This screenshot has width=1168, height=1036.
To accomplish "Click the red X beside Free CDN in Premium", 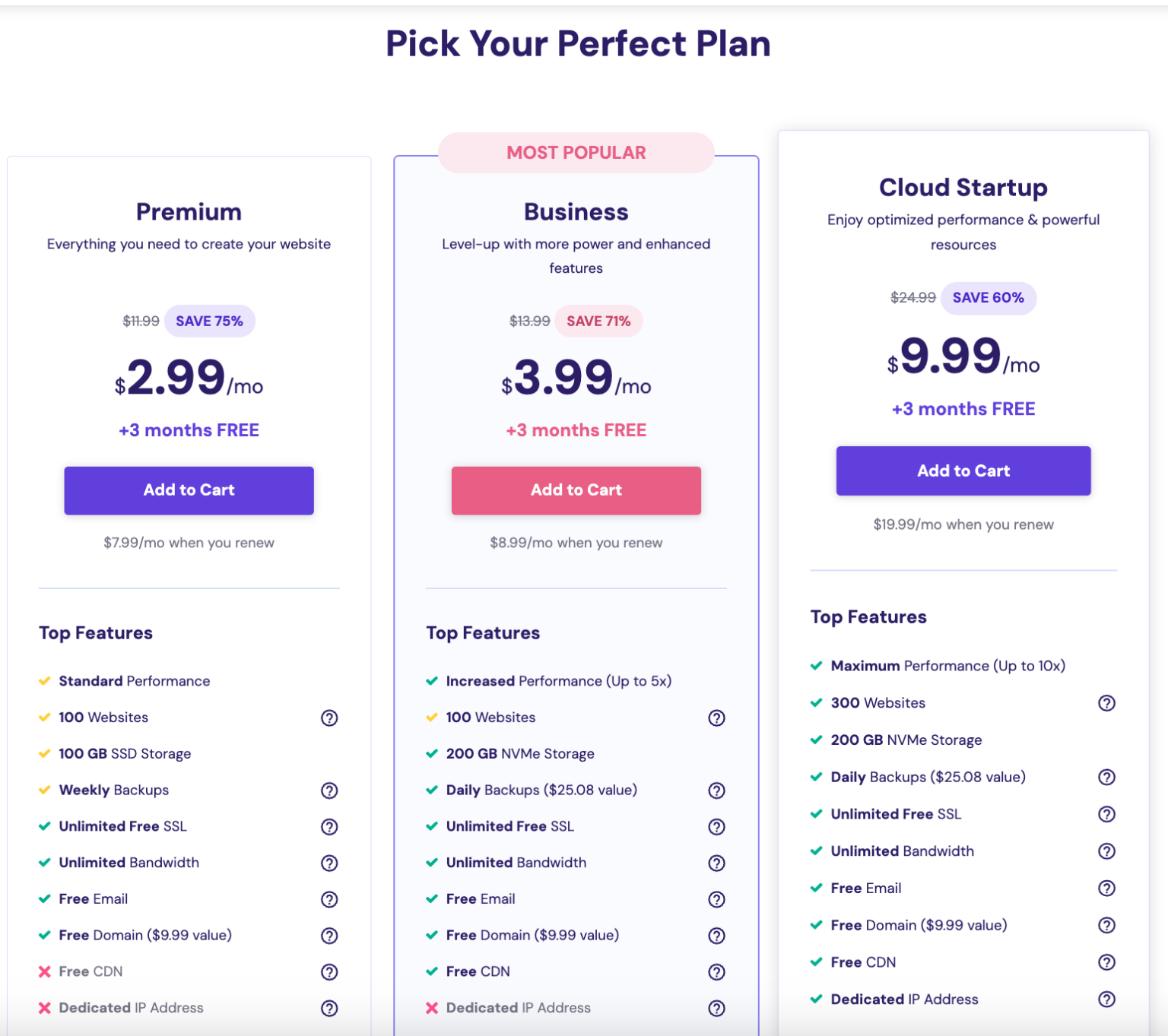I will click(x=45, y=971).
